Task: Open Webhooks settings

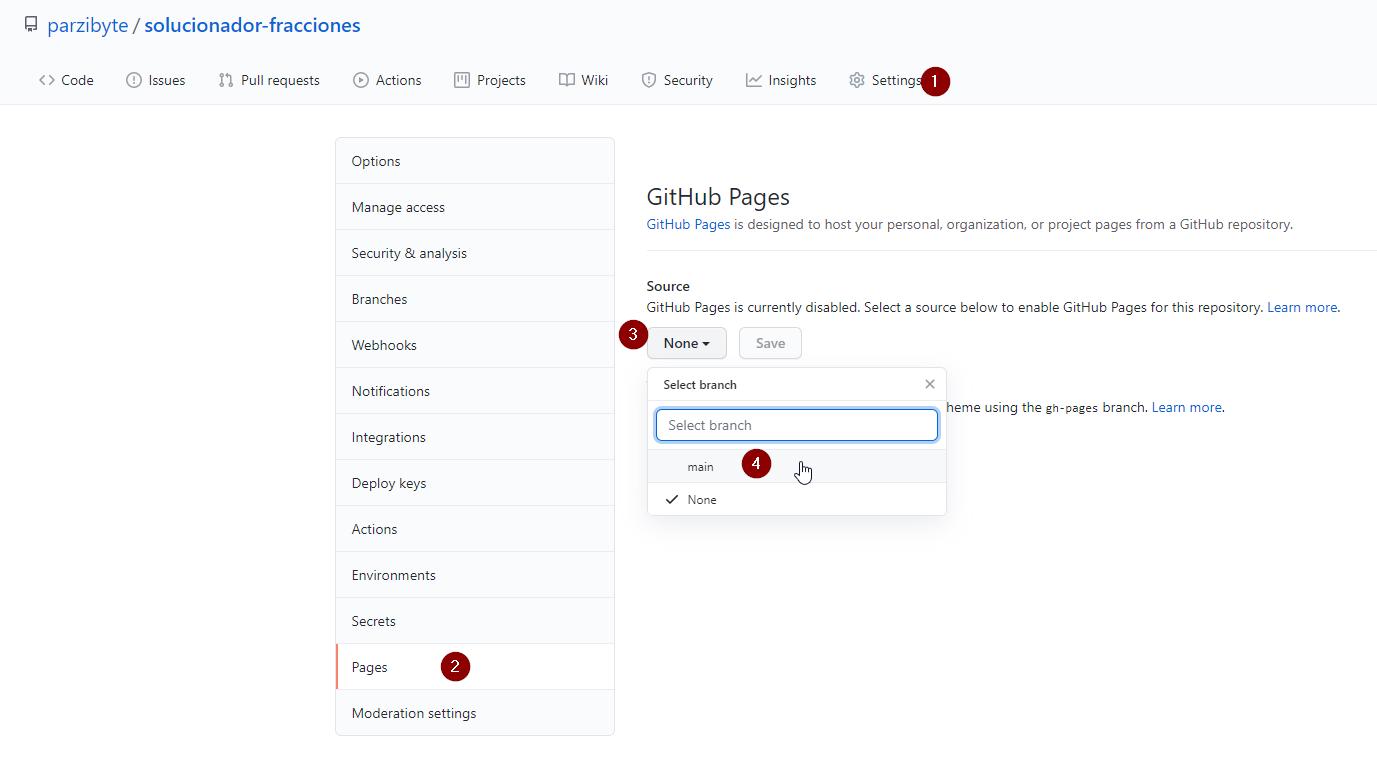Action: 475,345
